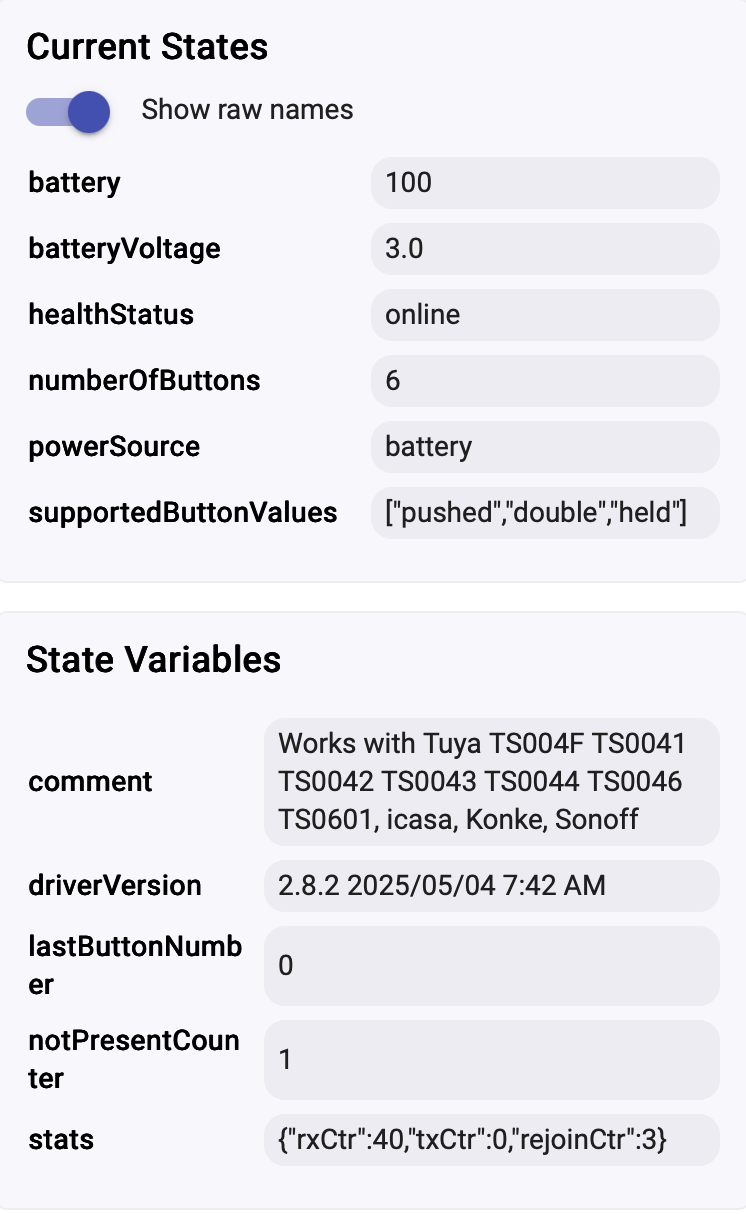Click the comment text about Tuya devices
The height and width of the screenshot is (1214, 746).
491,782
